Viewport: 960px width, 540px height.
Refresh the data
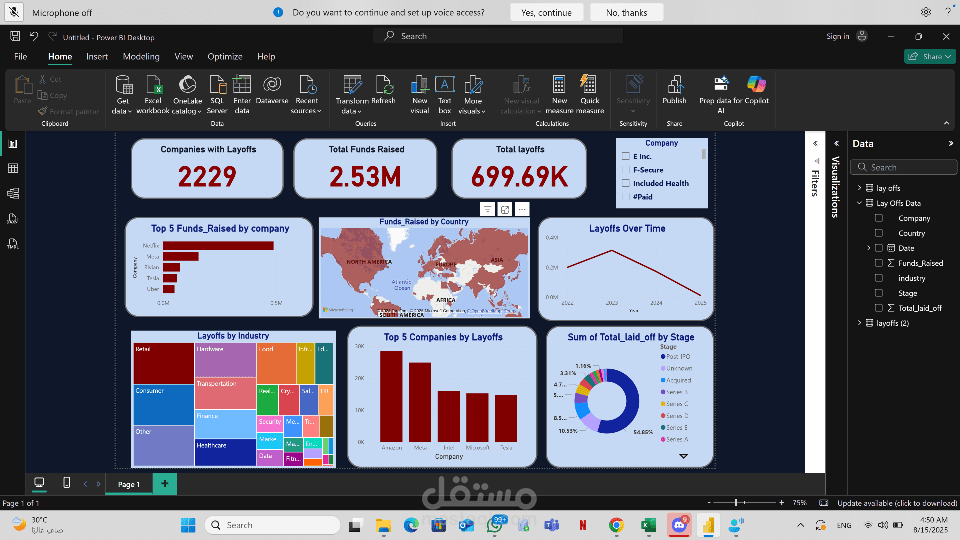383,91
